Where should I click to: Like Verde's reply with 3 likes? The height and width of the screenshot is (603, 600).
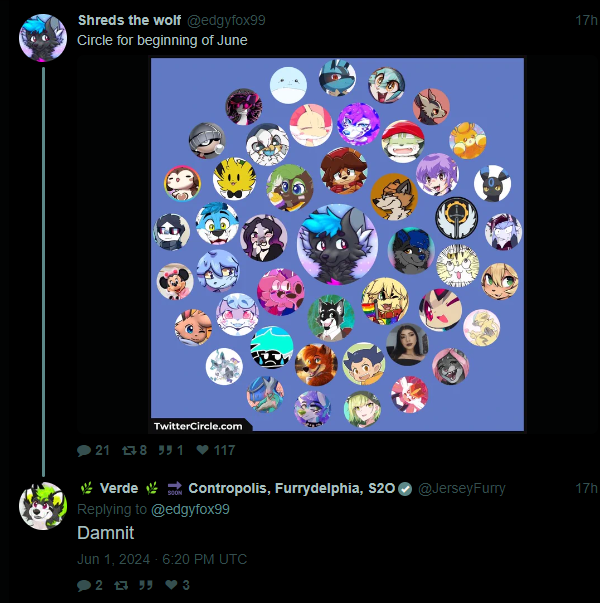point(177,585)
